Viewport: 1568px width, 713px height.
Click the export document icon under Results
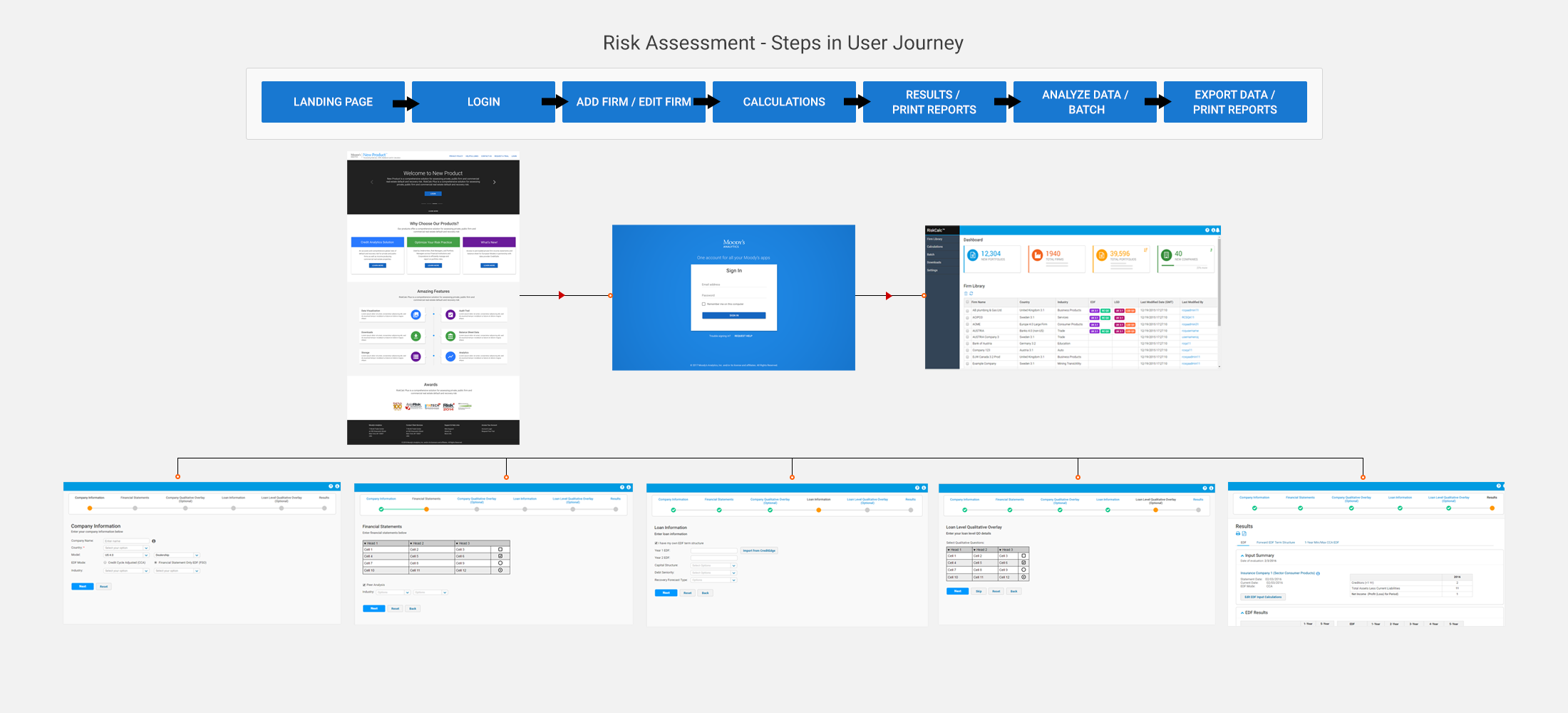(1244, 533)
